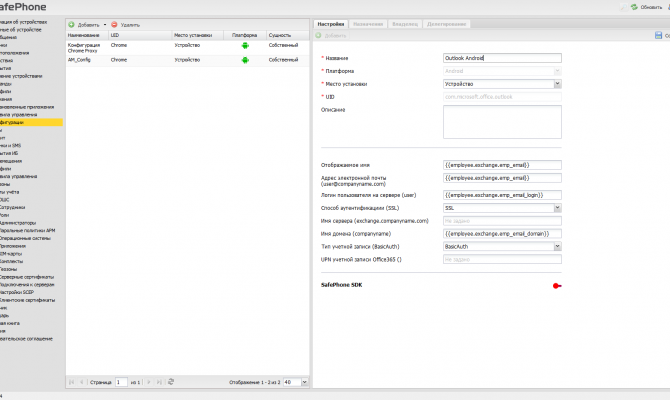Sort by the Сущность column header
The width and height of the screenshot is (670, 400).
coord(288,35)
